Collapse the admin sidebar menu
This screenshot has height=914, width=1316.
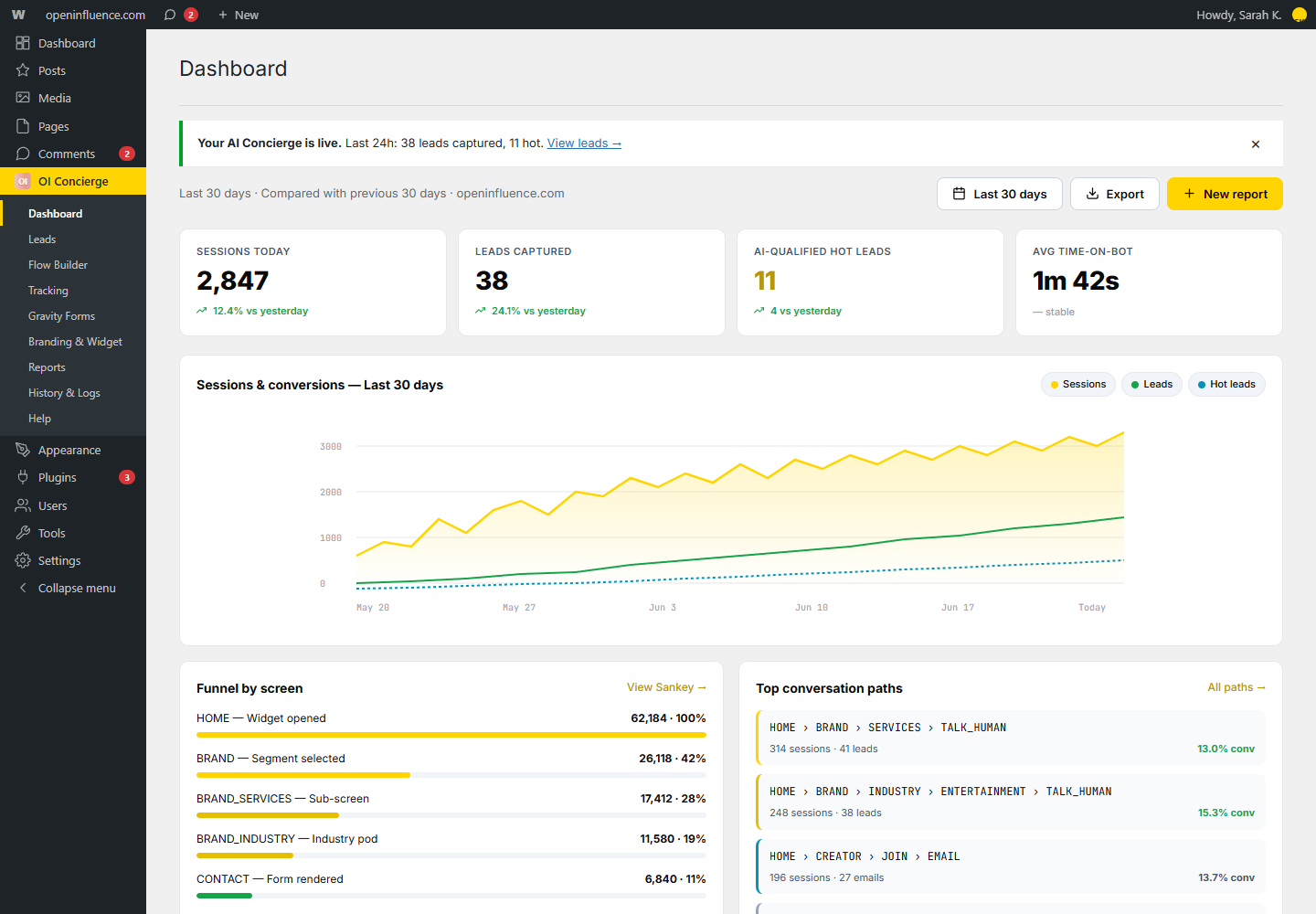coord(73,588)
